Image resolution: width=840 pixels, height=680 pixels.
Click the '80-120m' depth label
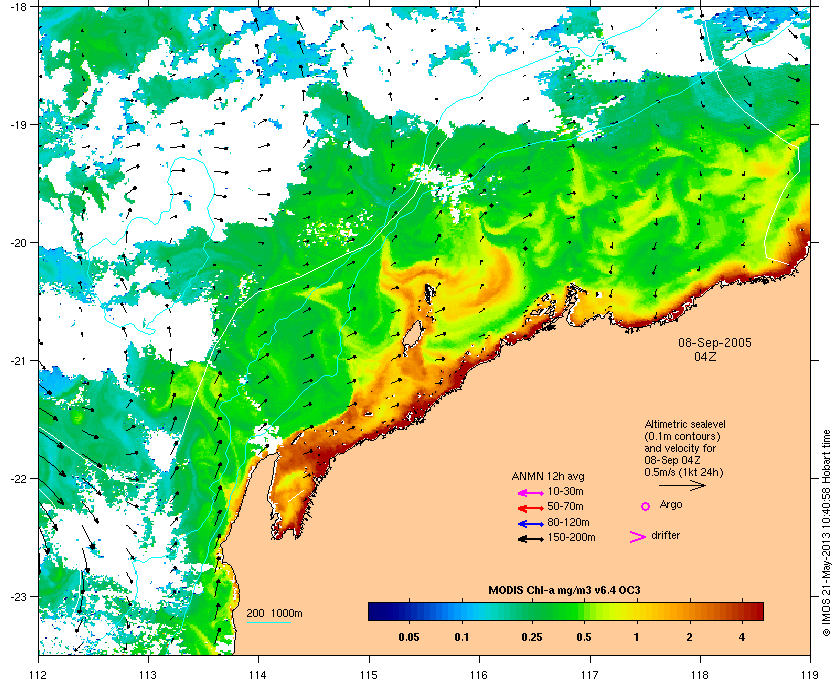click(x=568, y=522)
